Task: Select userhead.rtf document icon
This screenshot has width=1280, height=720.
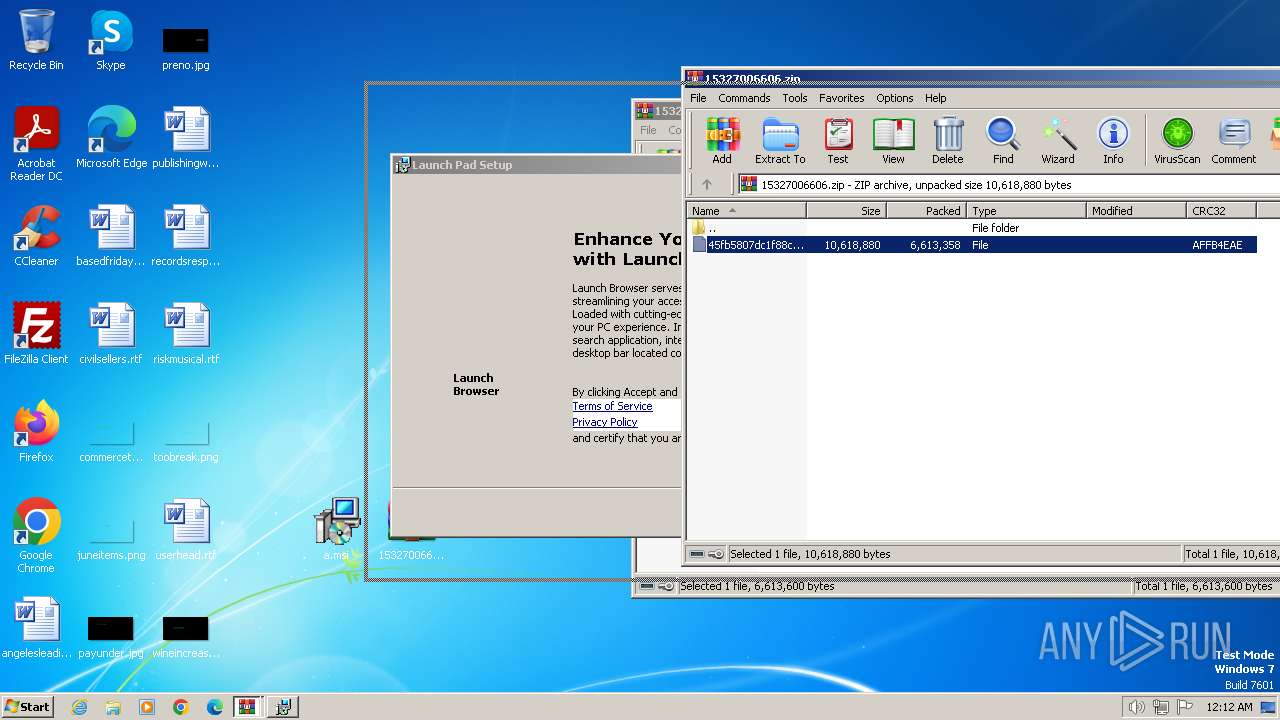Action: pyautogui.click(x=186, y=530)
